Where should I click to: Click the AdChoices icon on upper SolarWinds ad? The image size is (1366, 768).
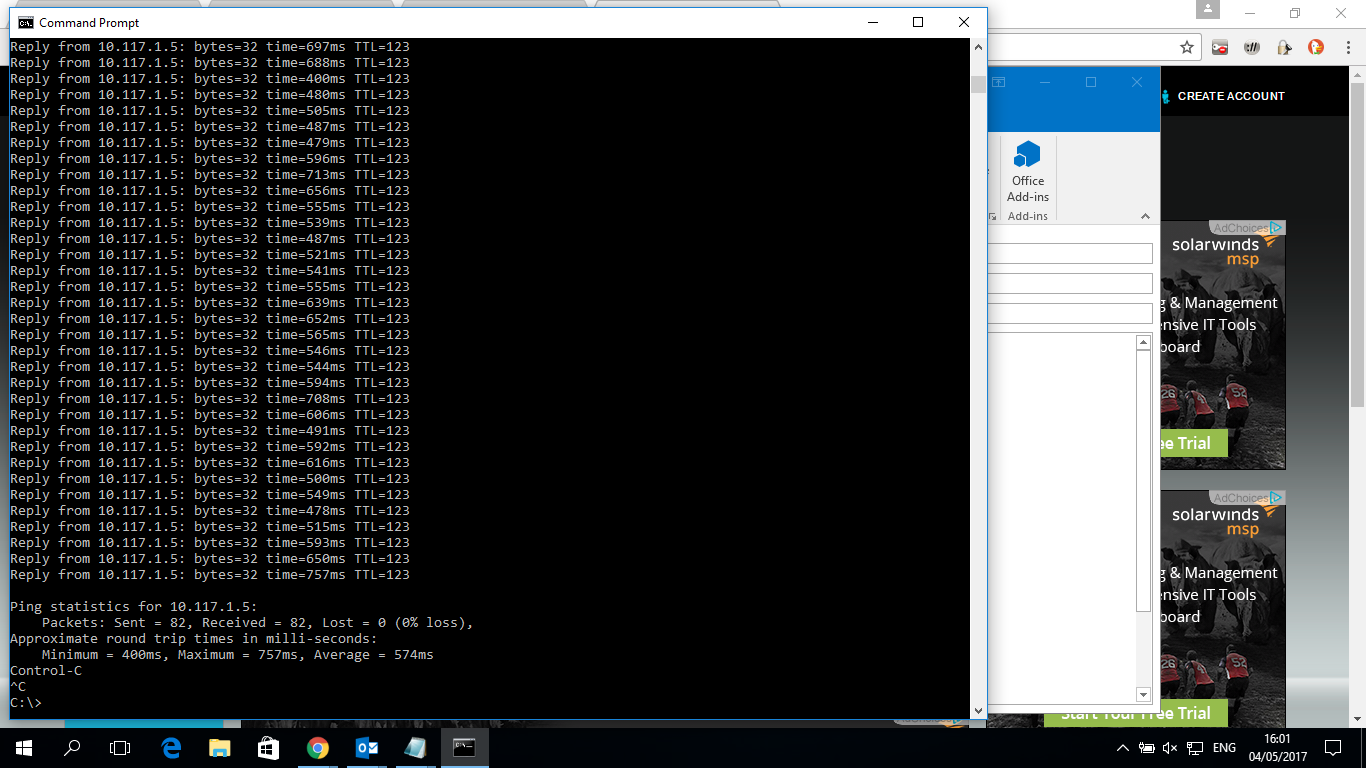(x=1276, y=228)
